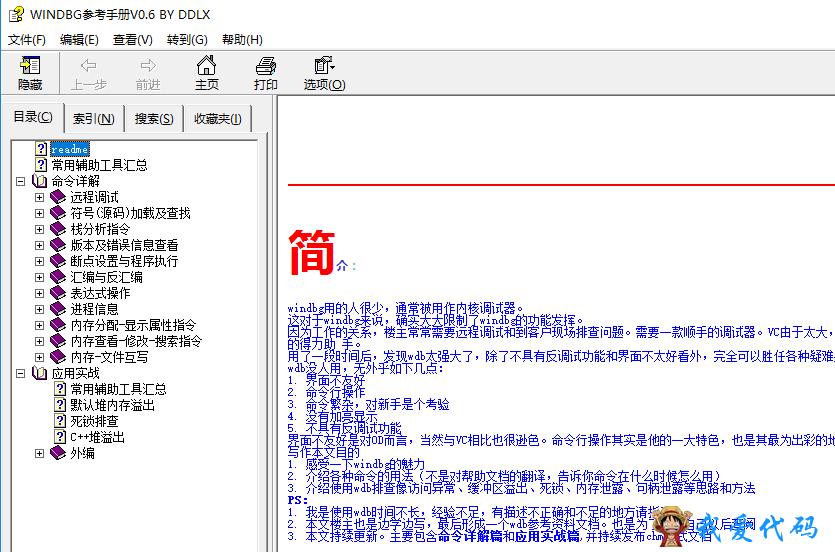Expand the 版本及错误信息查看 node
This screenshot has width=835, height=552.
tap(39, 245)
